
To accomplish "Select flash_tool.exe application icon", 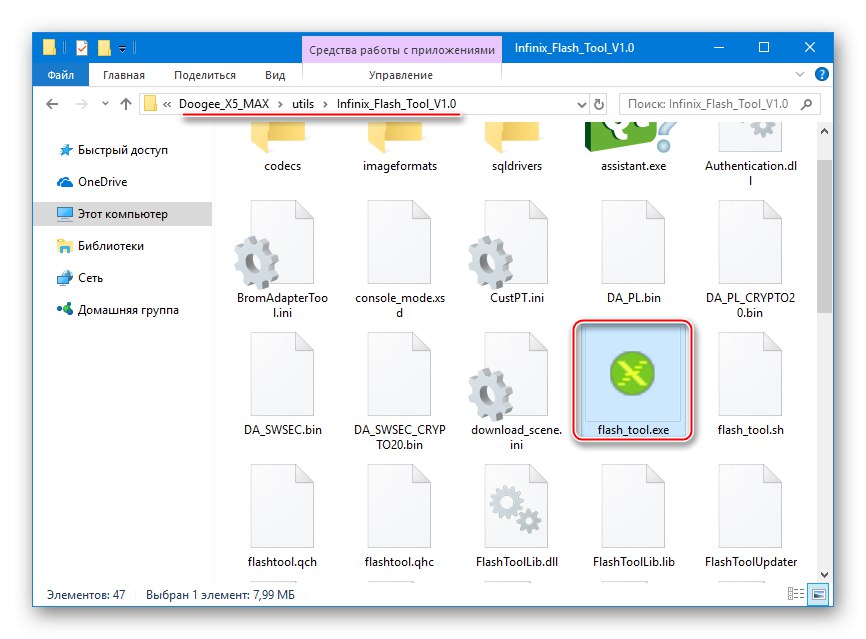I will pos(632,373).
